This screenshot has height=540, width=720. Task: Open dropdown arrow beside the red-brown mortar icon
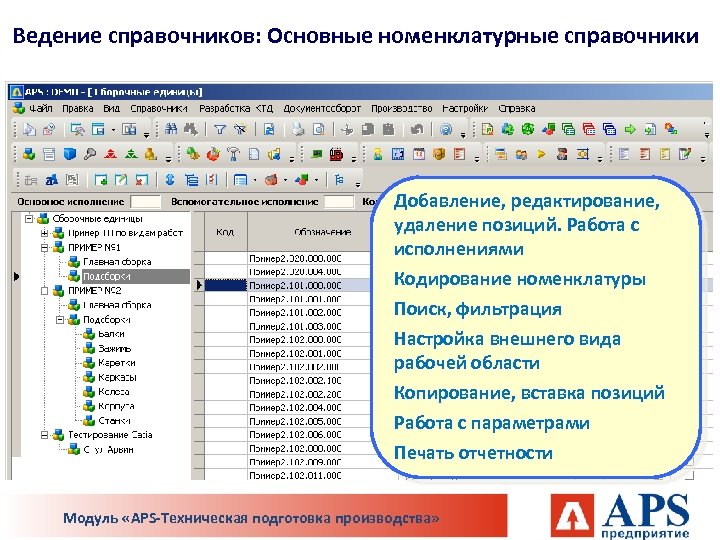click(x=286, y=180)
